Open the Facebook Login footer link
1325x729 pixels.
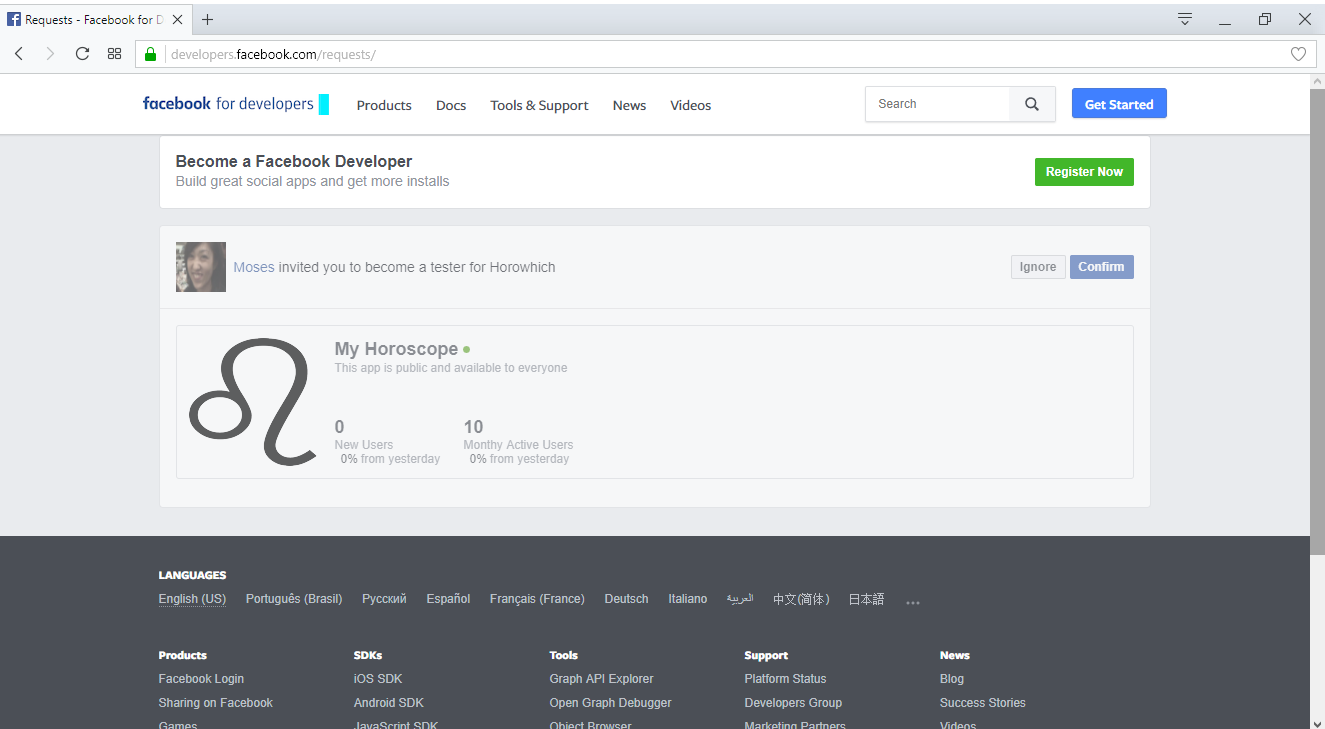tap(201, 679)
